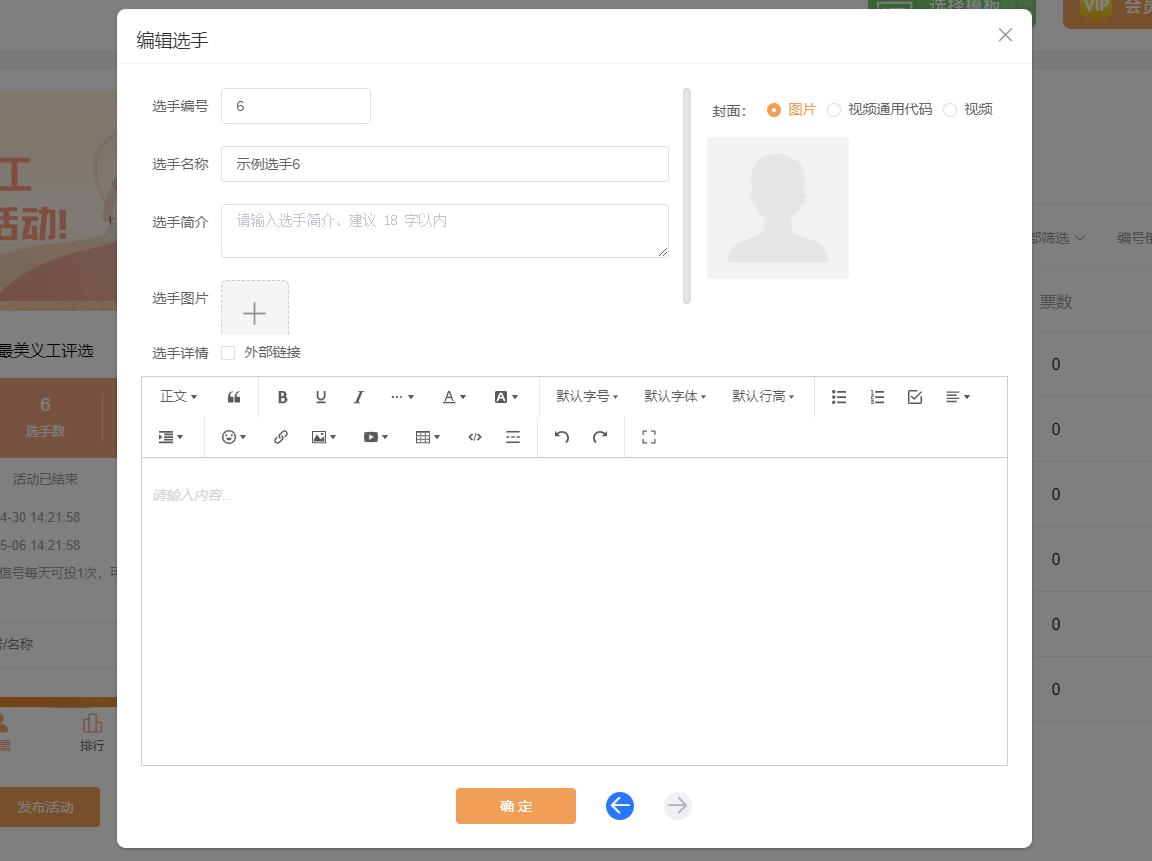Image resolution: width=1152 pixels, height=861 pixels.
Task: Check the 外部链接 checkbox
Action: pyautogui.click(x=228, y=353)
